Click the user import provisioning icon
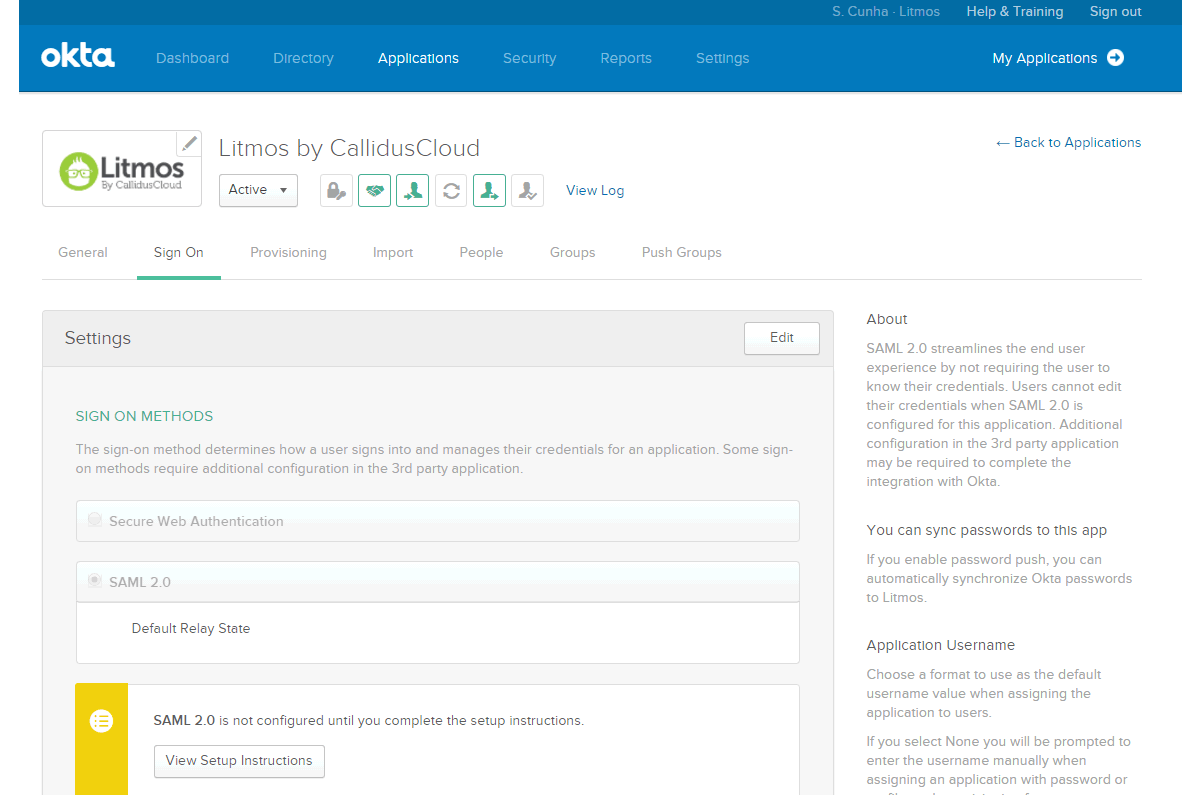 (x=412, y=190)
